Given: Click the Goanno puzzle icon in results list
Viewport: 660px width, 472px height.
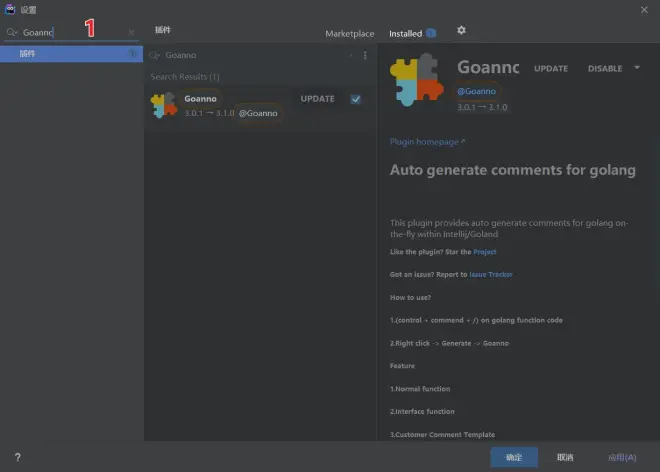Looking at the screenshot, I should 164,105.
